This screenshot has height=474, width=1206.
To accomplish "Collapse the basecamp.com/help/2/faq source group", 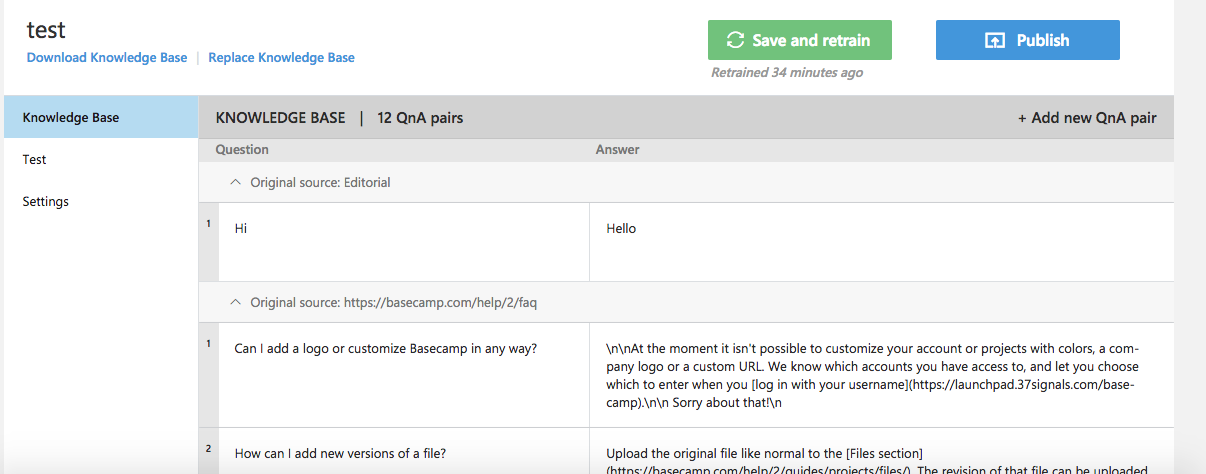I will (x=236, y=301).
